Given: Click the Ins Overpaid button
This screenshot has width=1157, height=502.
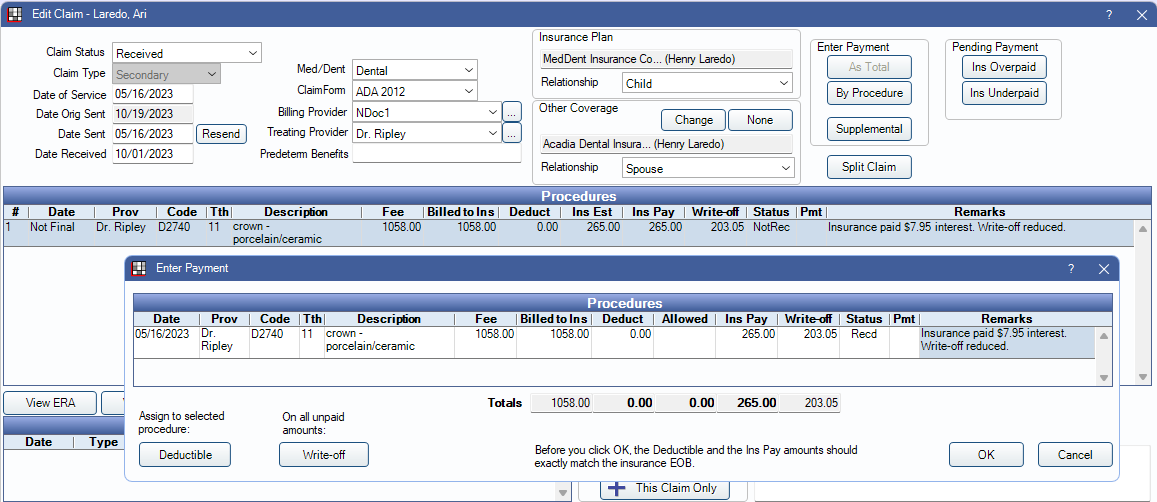Looking at the screenshot, I should pos(1004,68).
